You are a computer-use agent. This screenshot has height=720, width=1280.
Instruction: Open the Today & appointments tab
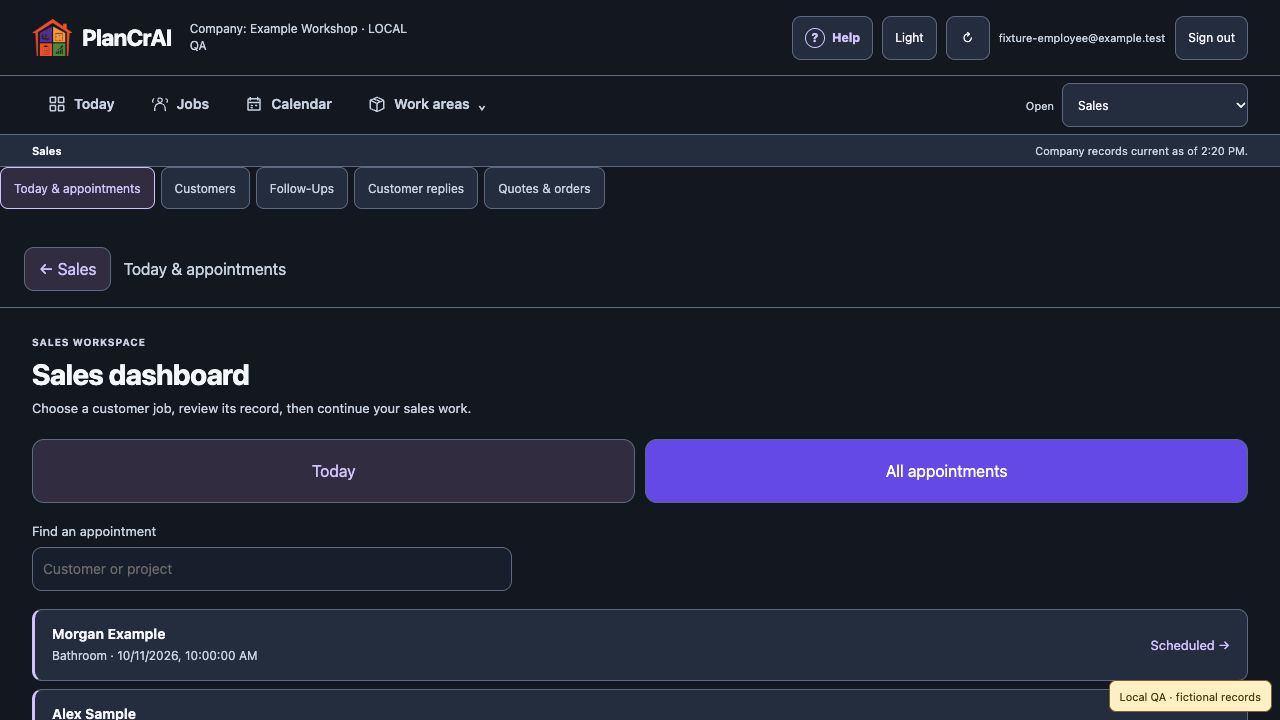pyautogui.click(x=77, y=188)
